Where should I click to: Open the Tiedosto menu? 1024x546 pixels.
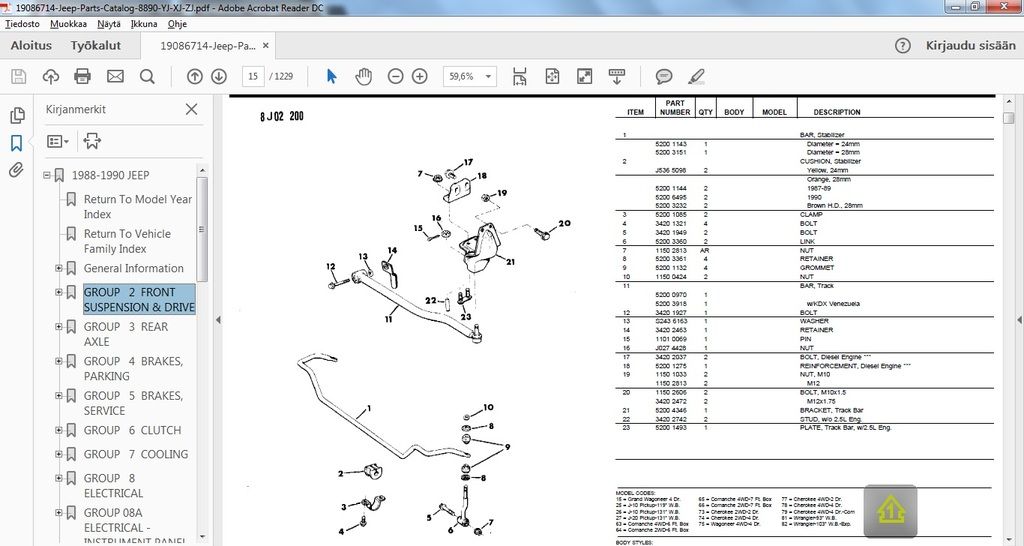click(22, 24)
